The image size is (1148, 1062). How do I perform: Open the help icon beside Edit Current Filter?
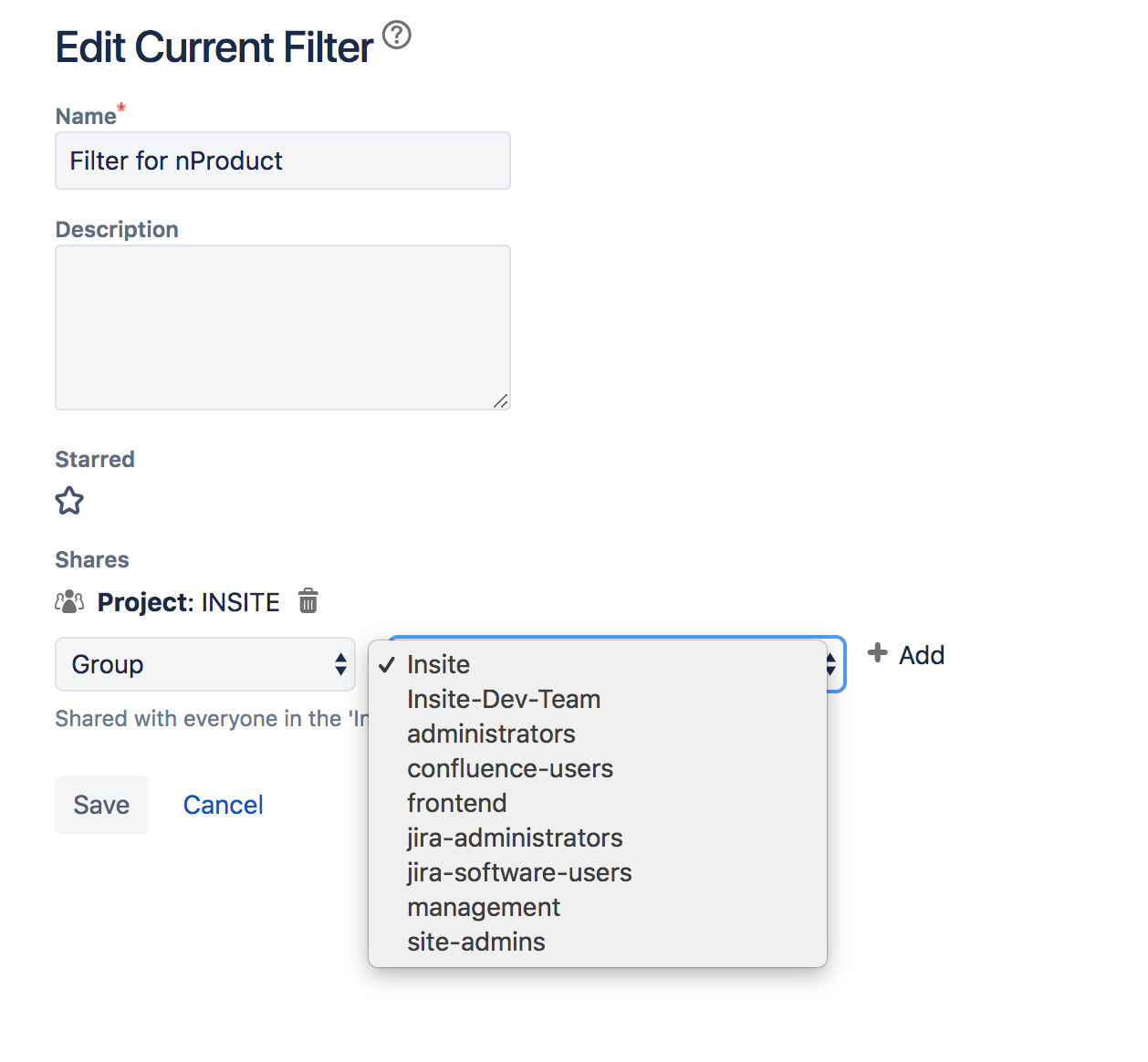coord(397,36)
